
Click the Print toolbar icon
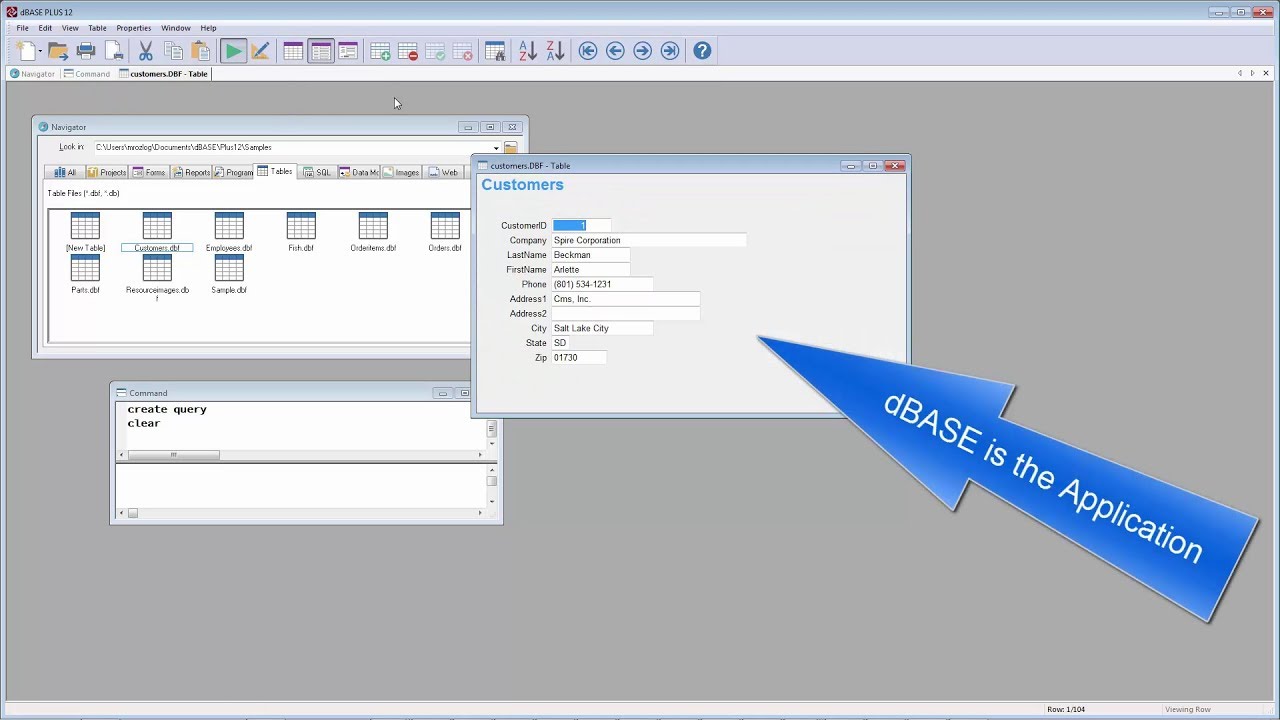tap(86, 51)
